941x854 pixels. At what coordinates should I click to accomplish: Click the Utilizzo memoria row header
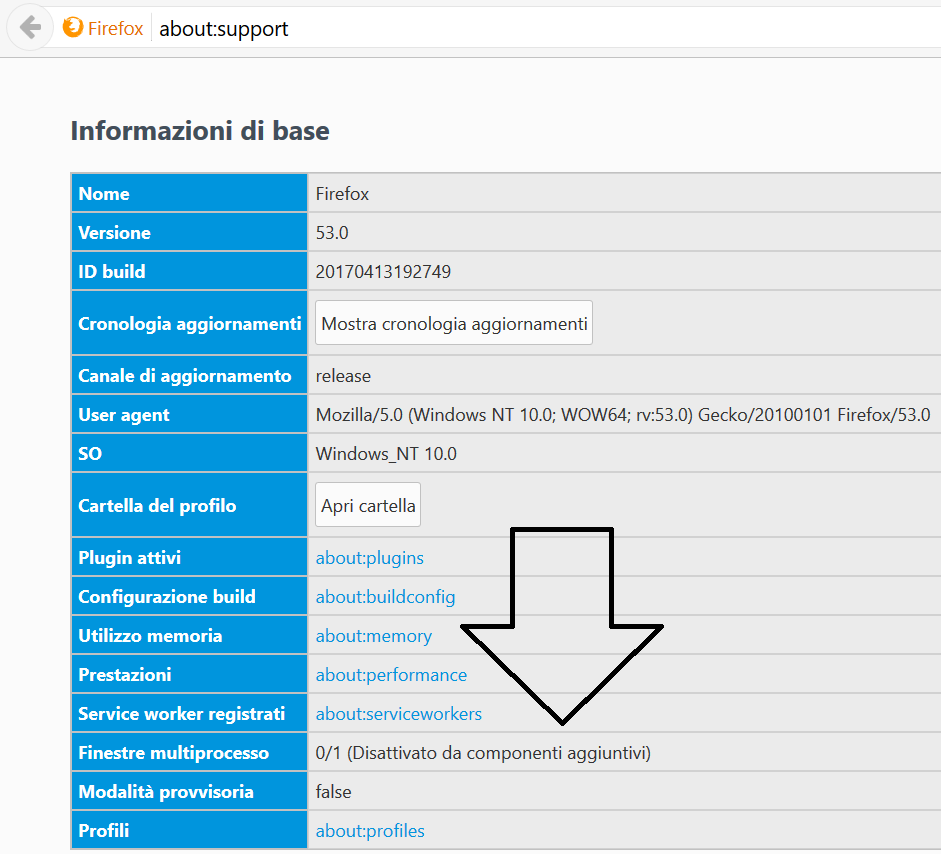189,635
